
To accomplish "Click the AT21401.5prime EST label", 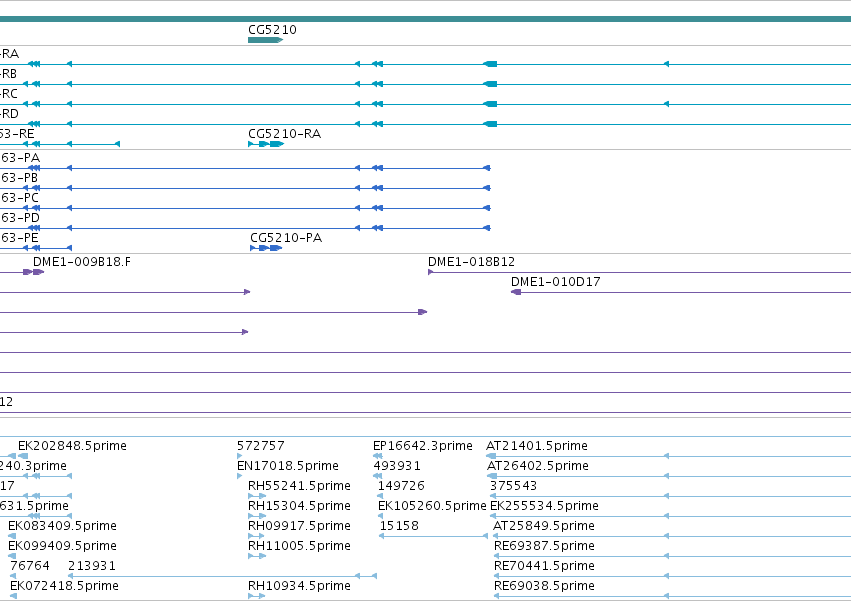I will [x=537, y=446].
